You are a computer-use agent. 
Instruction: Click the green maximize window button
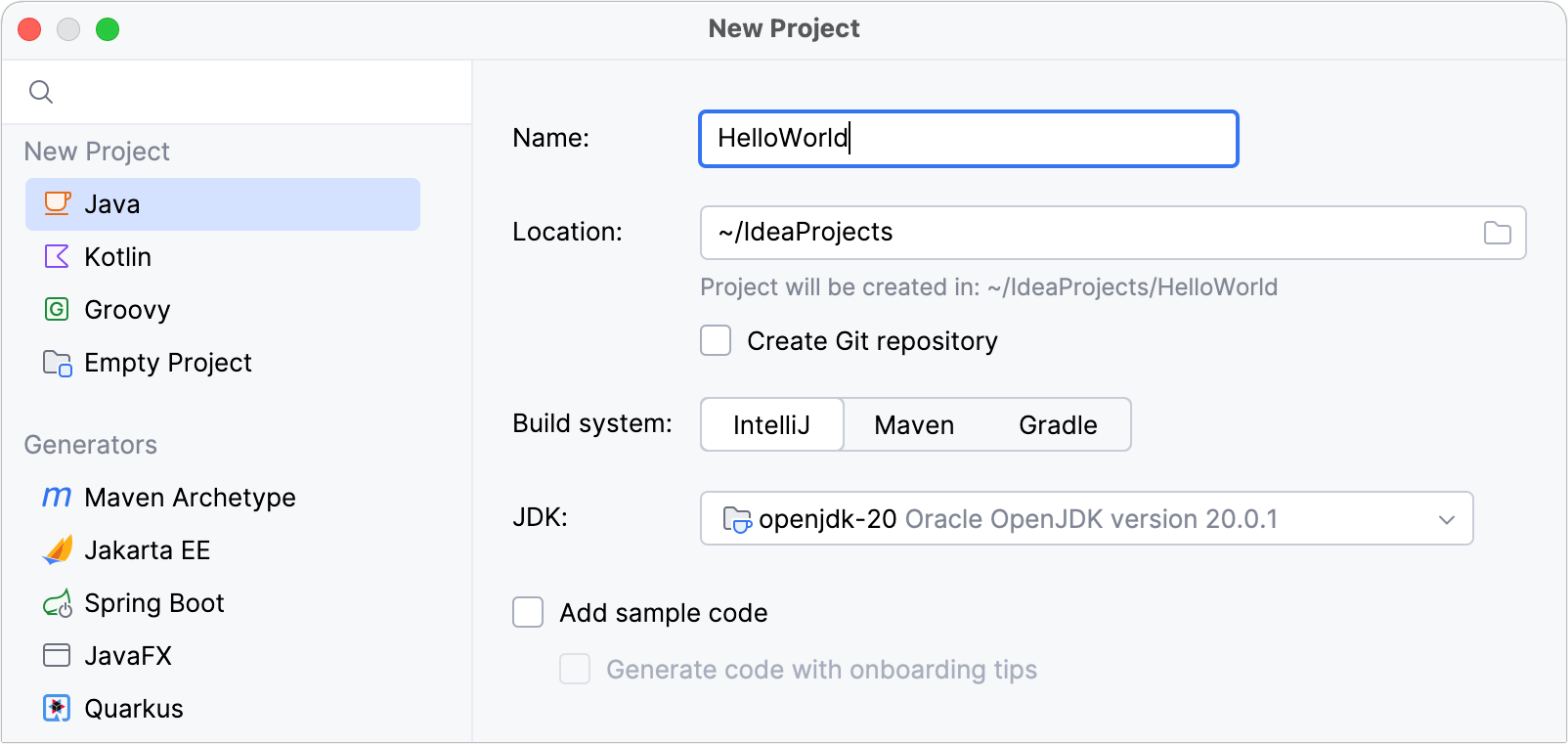pyautogui.click(x=108, y=29)
